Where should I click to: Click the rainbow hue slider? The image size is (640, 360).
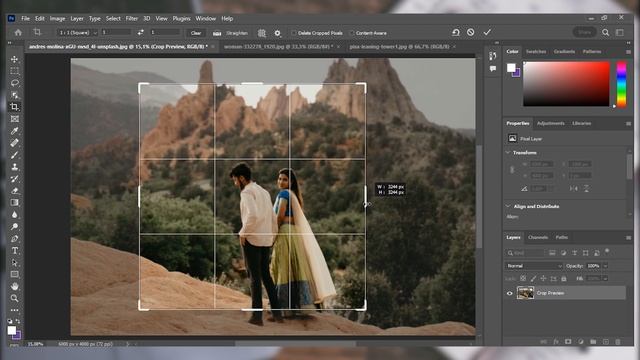621,84
